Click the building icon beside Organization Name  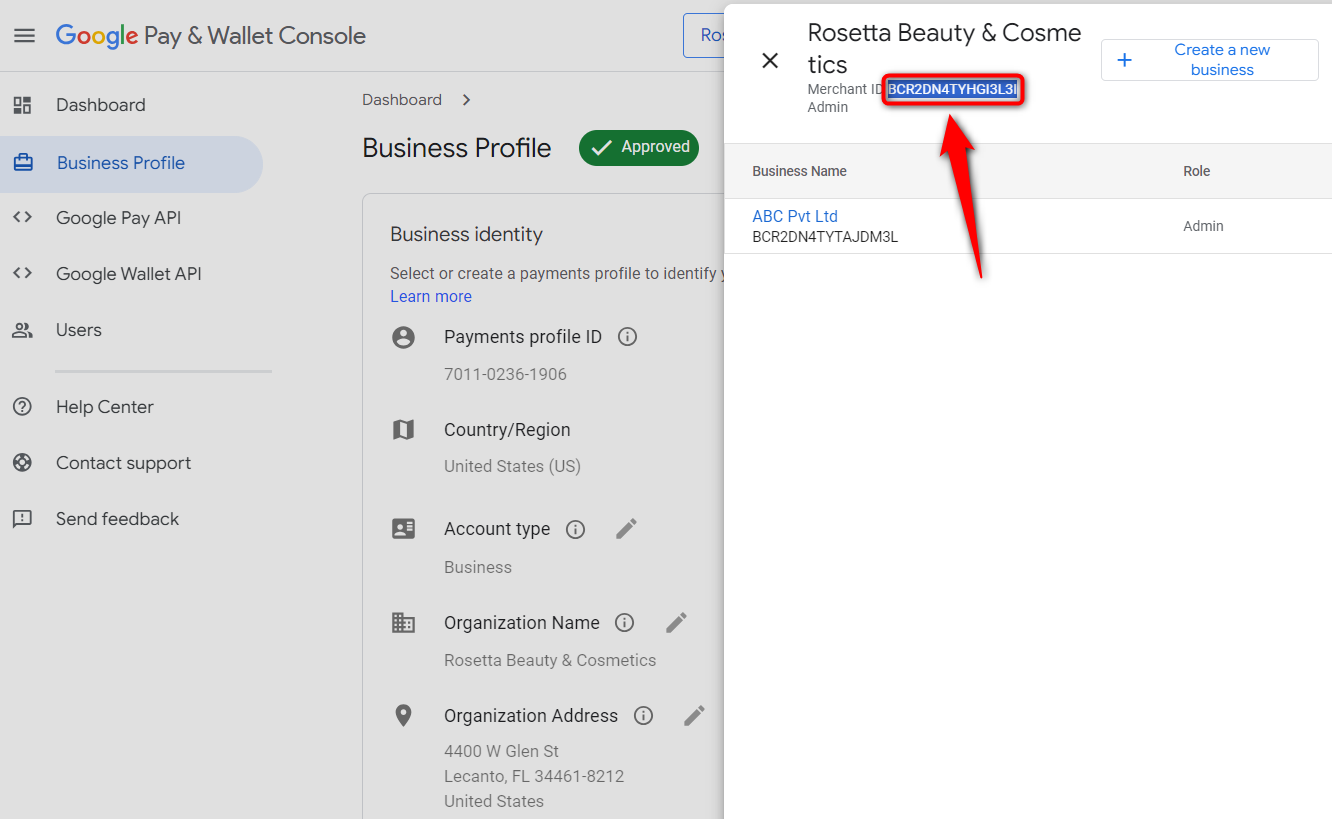coord(403,623)
